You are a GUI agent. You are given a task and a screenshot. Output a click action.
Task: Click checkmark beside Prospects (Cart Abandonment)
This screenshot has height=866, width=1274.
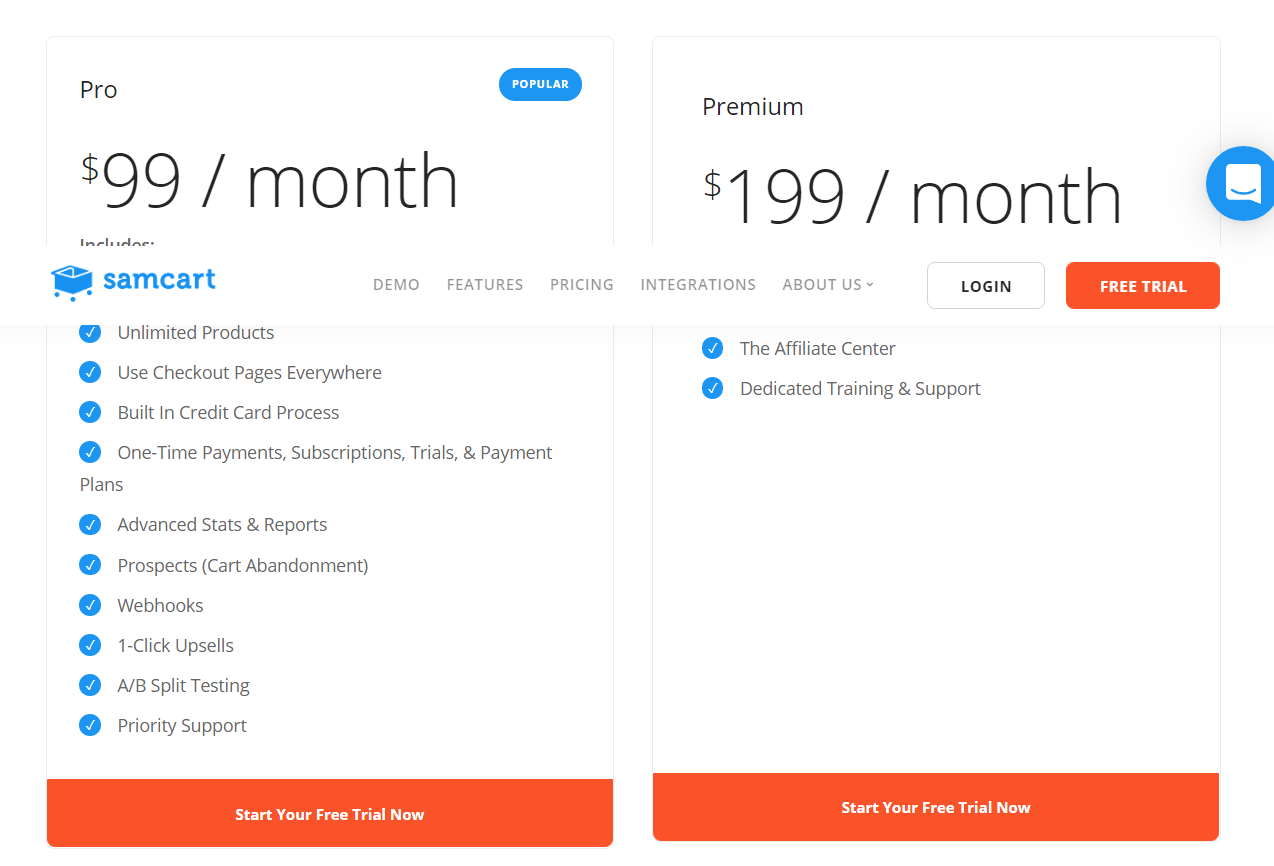tap(90, 565)
